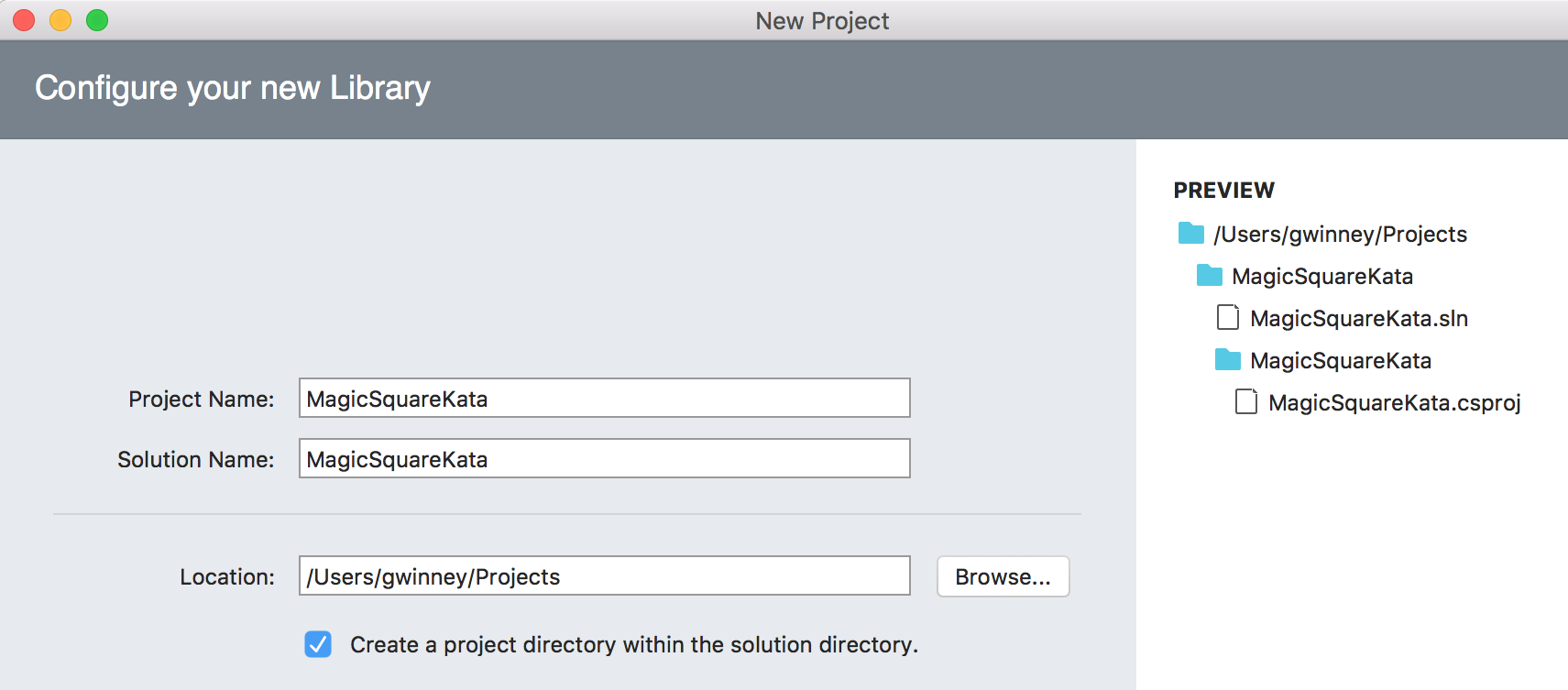The width and height of the screenshot is (1568, 690).
Task: Select /Users/gwinney/Projects label in preview tree
Action: [1340, 235]
